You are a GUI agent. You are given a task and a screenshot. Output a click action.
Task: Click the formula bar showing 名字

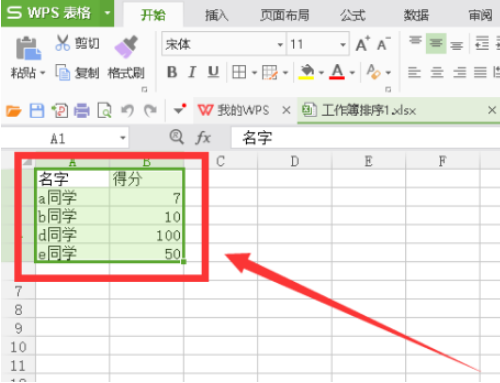point(365,137)
